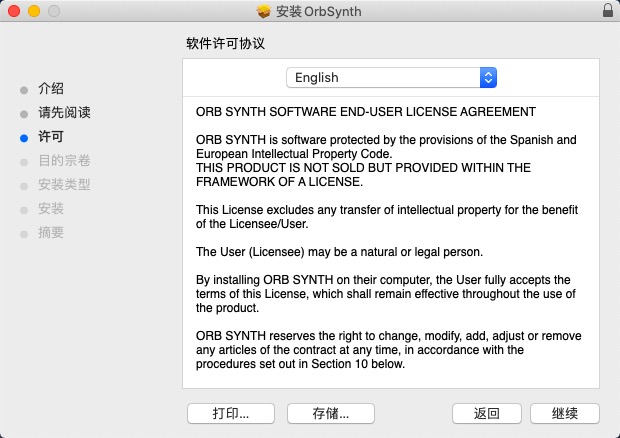Click 'By installing ORB SYNTH' paragraph
The height and width of the screenshot is (438, 620).
click(386, 294)
